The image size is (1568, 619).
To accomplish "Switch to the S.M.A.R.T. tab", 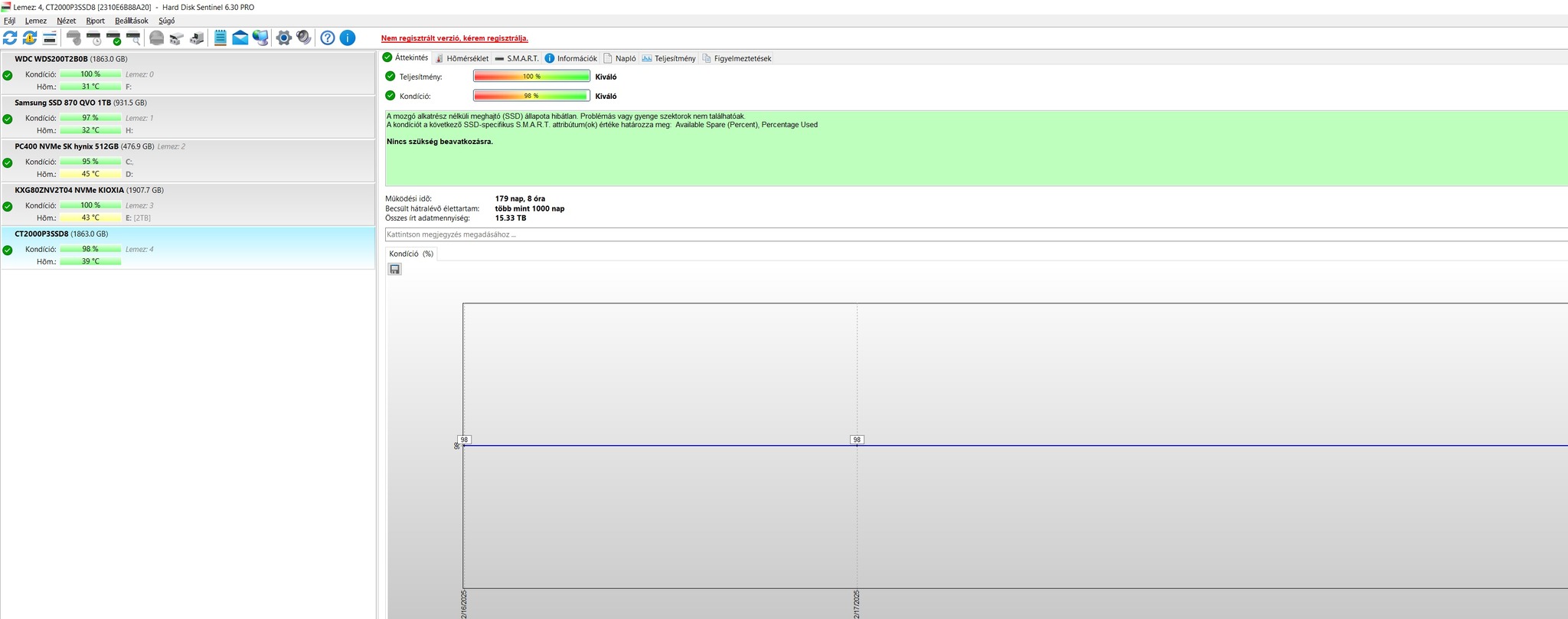I will click(x=517, y=58).
